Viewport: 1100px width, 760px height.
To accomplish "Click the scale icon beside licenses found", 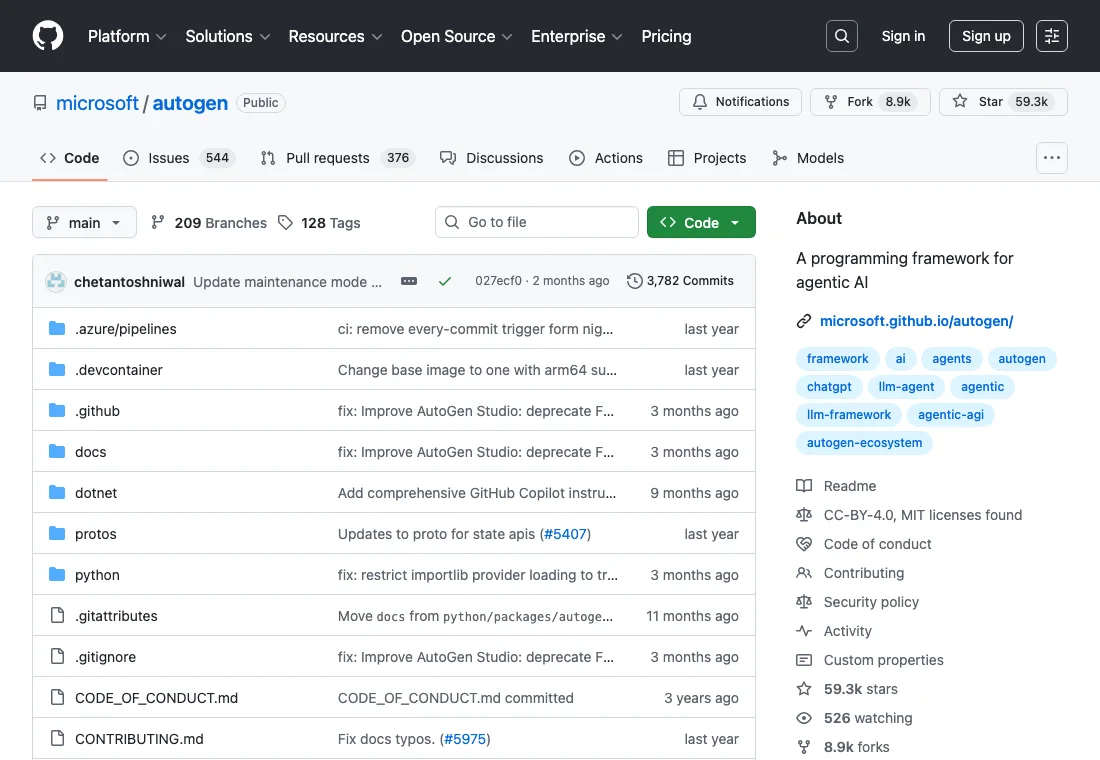I will (804, 515).
